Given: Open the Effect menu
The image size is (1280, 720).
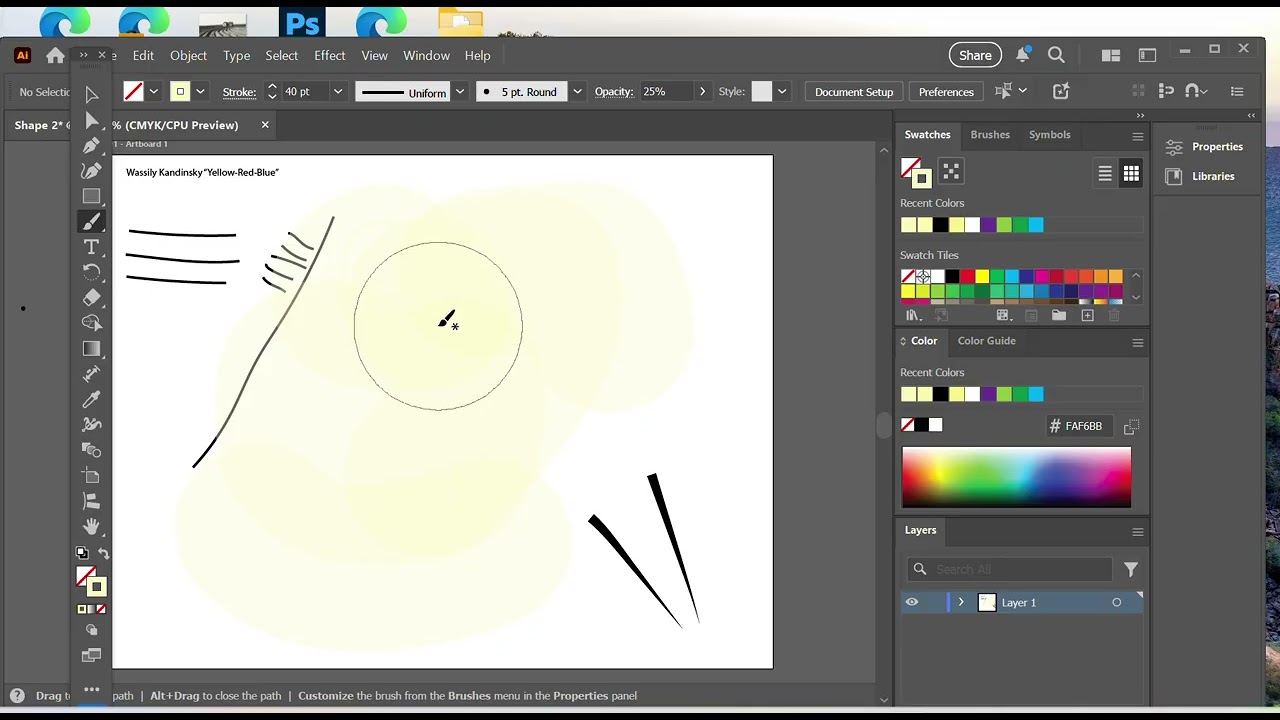Looking at the screenshot, I should pyautogui.click(x=329, y=55).
